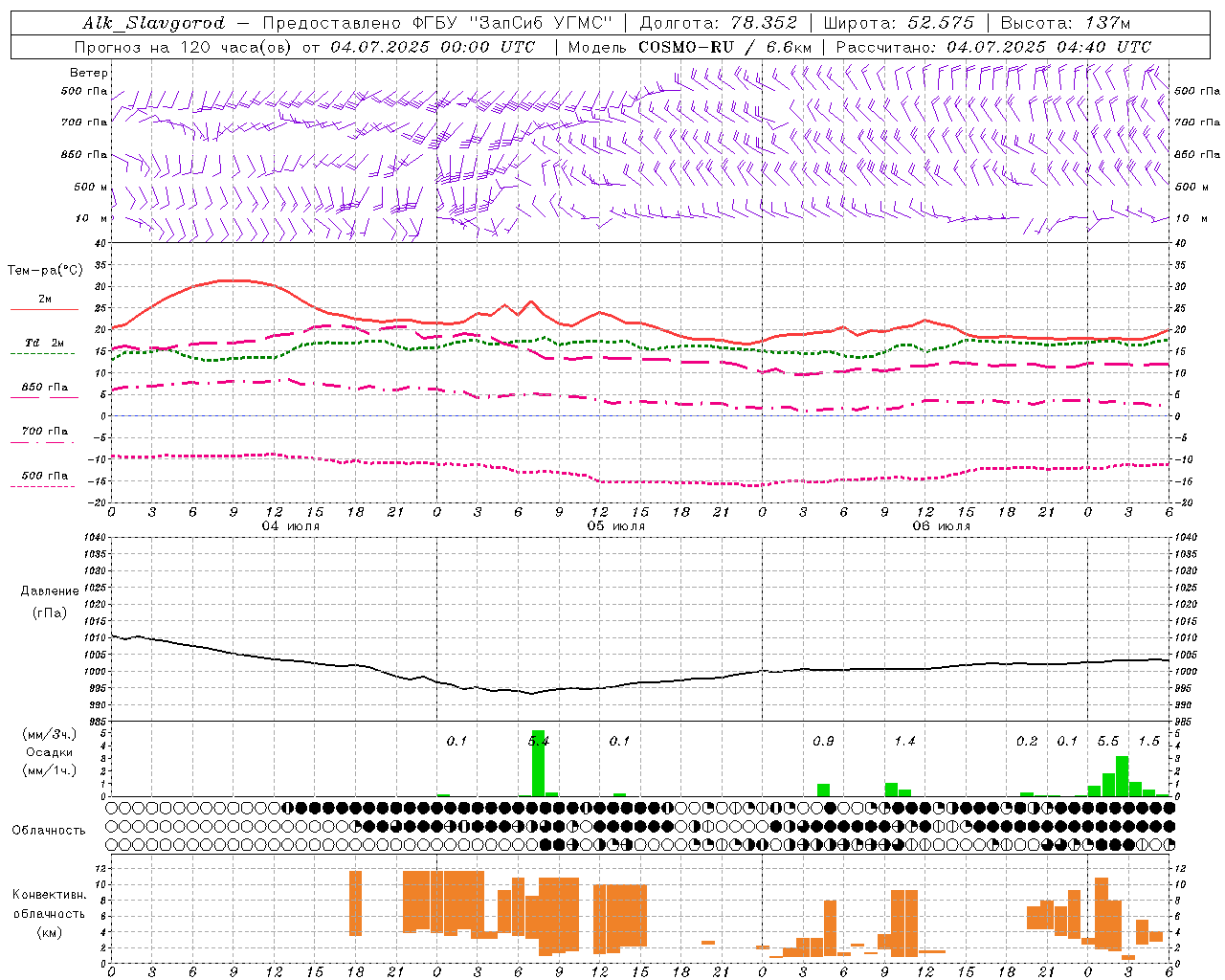This screenshot has width=1225, height=980.
Task: Click the 06 июля date label
Action: [942, 526]
